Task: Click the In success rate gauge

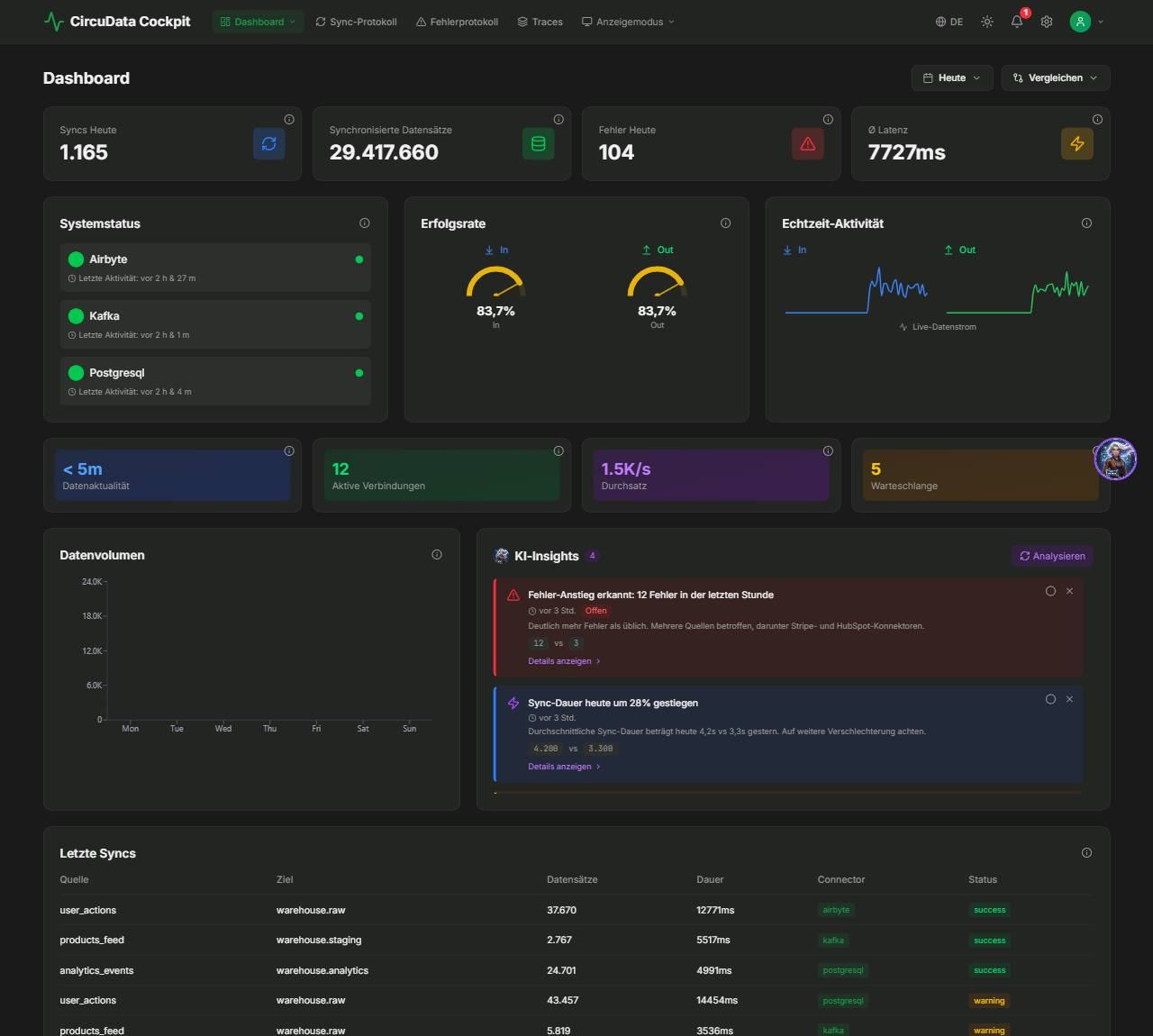Action: [x=495, y=281]
